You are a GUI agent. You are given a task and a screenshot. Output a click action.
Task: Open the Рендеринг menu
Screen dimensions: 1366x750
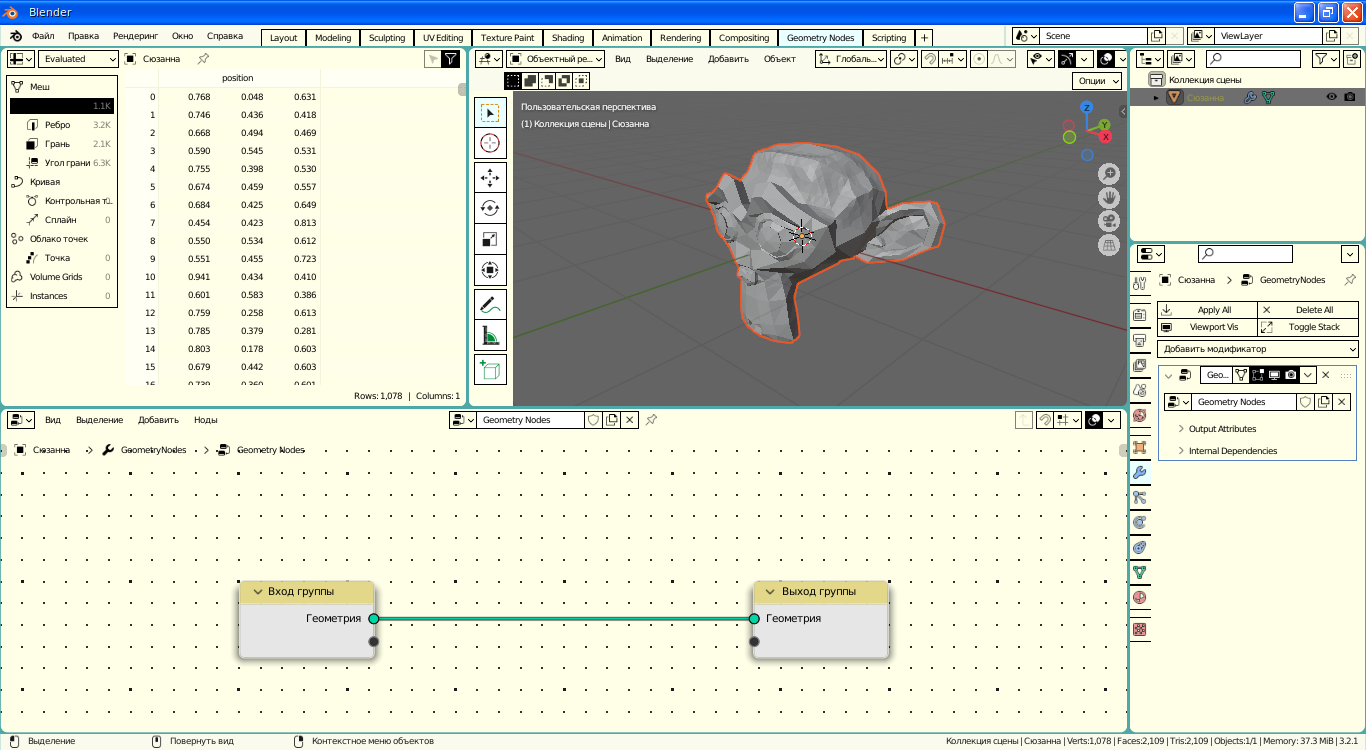pos(135,36)
